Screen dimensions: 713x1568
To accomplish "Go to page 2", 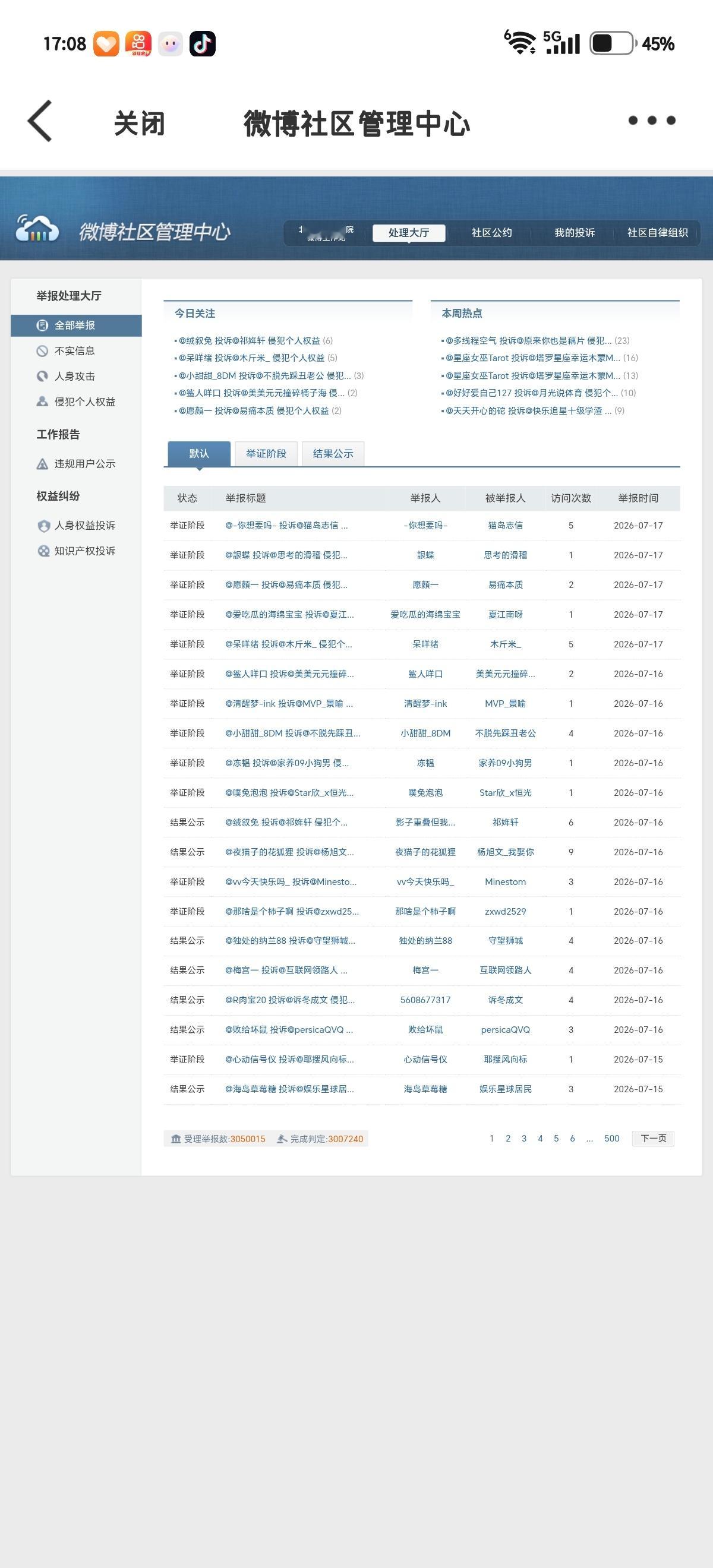I will pyautogui.click(x=508, y=1139).
